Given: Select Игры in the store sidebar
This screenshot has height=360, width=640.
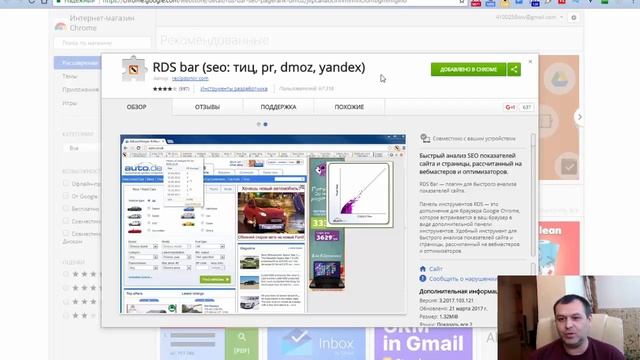Looking at the screenshot, I should pyautogui.click(x=69, y=103).
